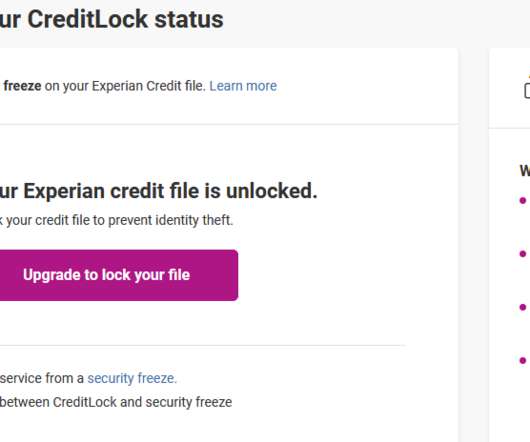Image resolution: width=530 pixels, height=442 pixels.
Task: Click the partially visible icon in right card
Action: coord(527,89)
